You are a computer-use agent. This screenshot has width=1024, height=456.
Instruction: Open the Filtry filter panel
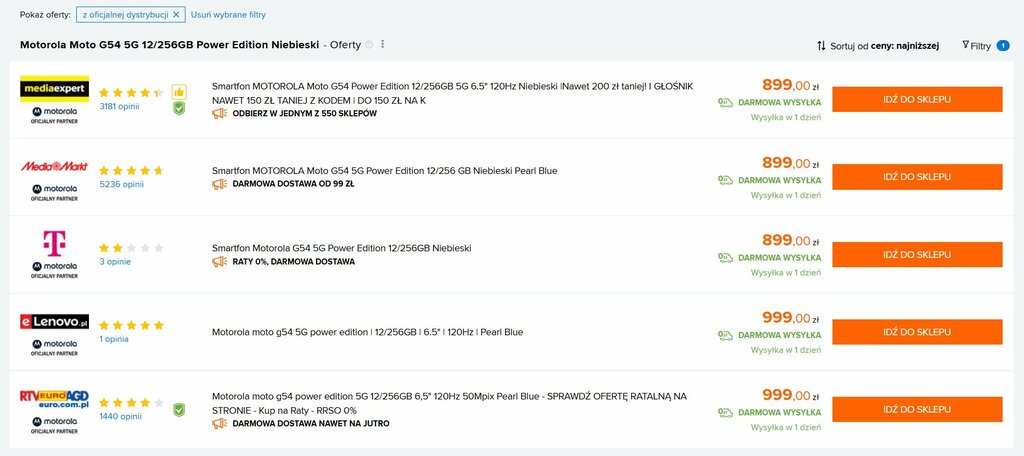click(976, 46)
